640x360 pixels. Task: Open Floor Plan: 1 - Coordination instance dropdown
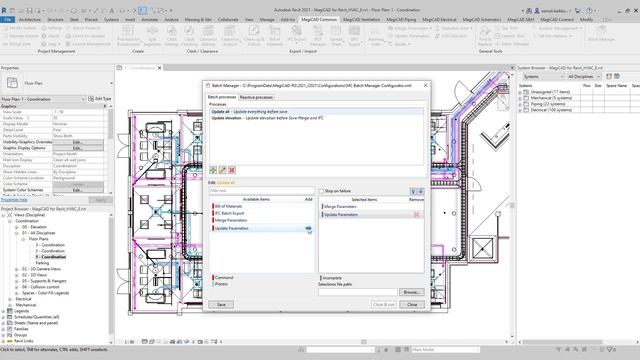(x=43, y=99)
